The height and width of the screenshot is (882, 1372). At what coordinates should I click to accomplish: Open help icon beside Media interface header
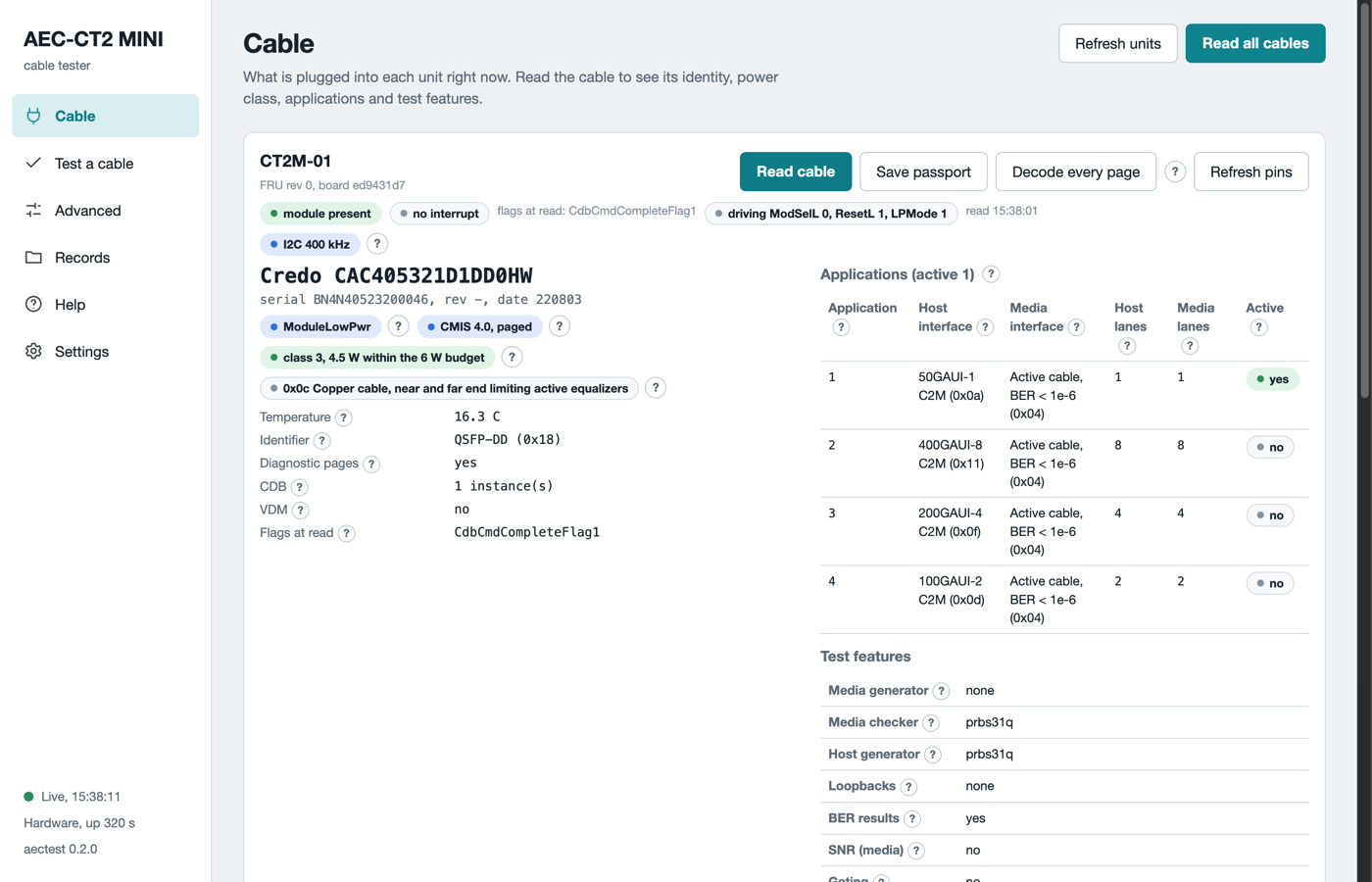(1076, 327)
